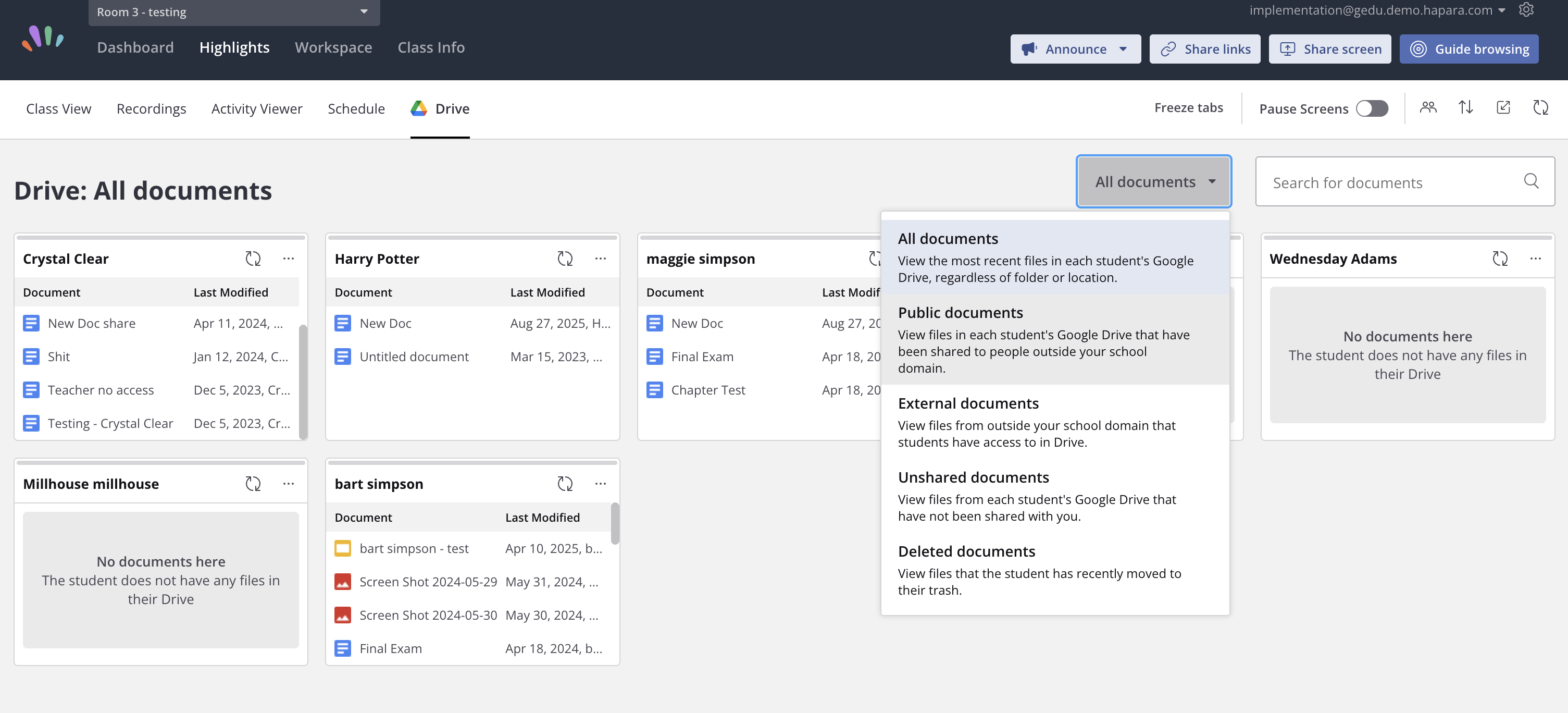Click the 'Last Modified' header in Harry Potter's card
Image resolution: width=1568 pixels, height=713 pixels.
[547, 292]
